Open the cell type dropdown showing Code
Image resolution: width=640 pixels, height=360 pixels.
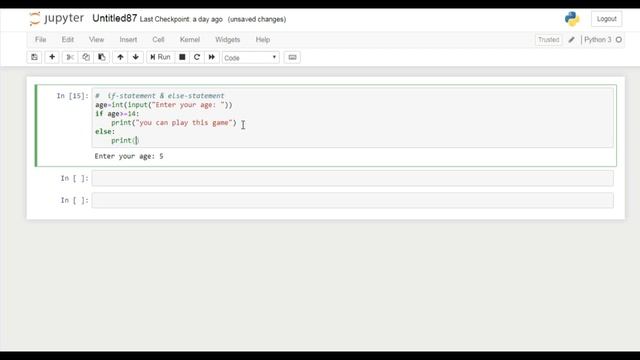[x=251, y=58]
